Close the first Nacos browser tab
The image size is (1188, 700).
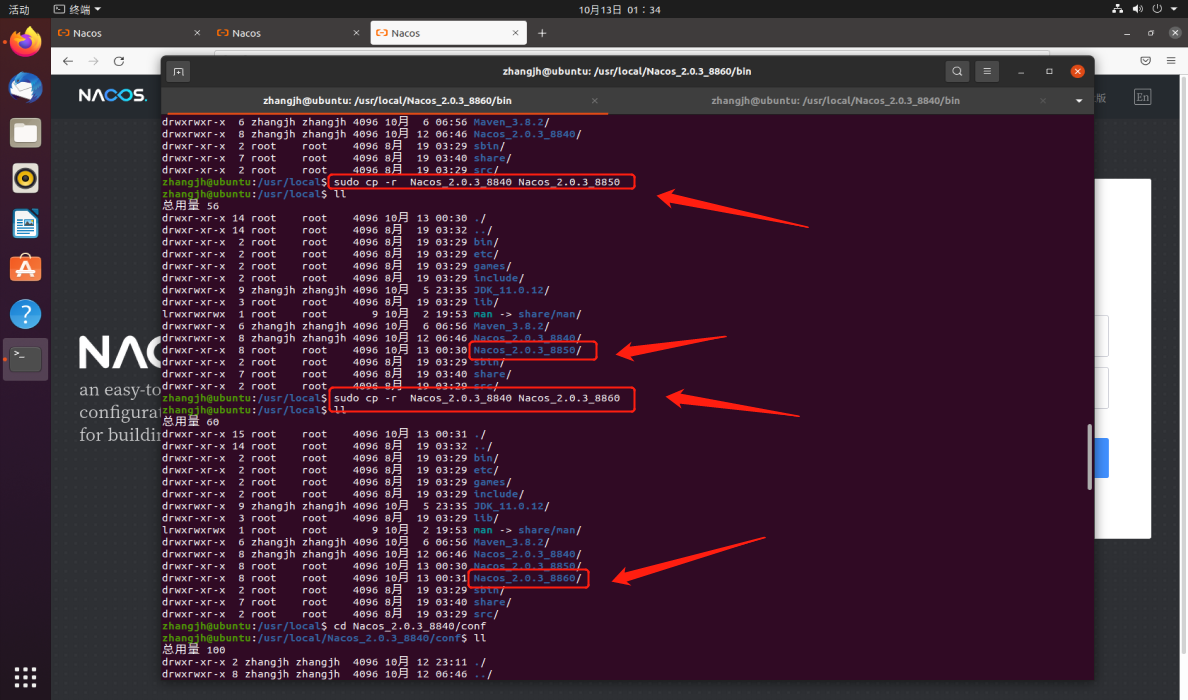click(197, 33)
